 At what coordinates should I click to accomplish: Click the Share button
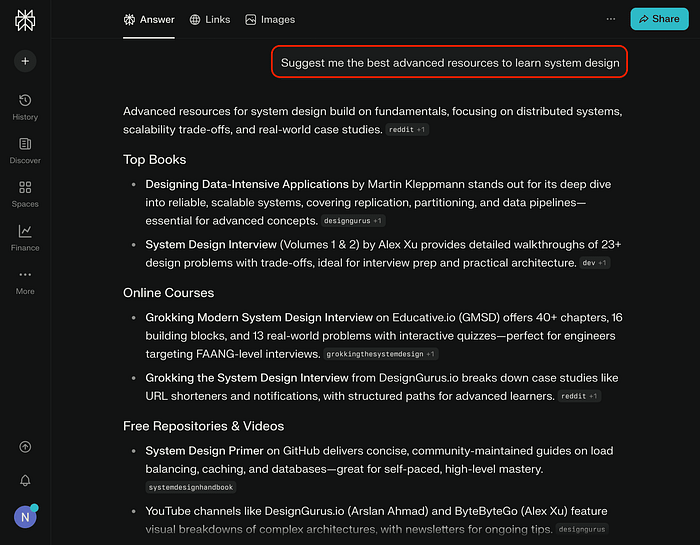pos(659,19)
